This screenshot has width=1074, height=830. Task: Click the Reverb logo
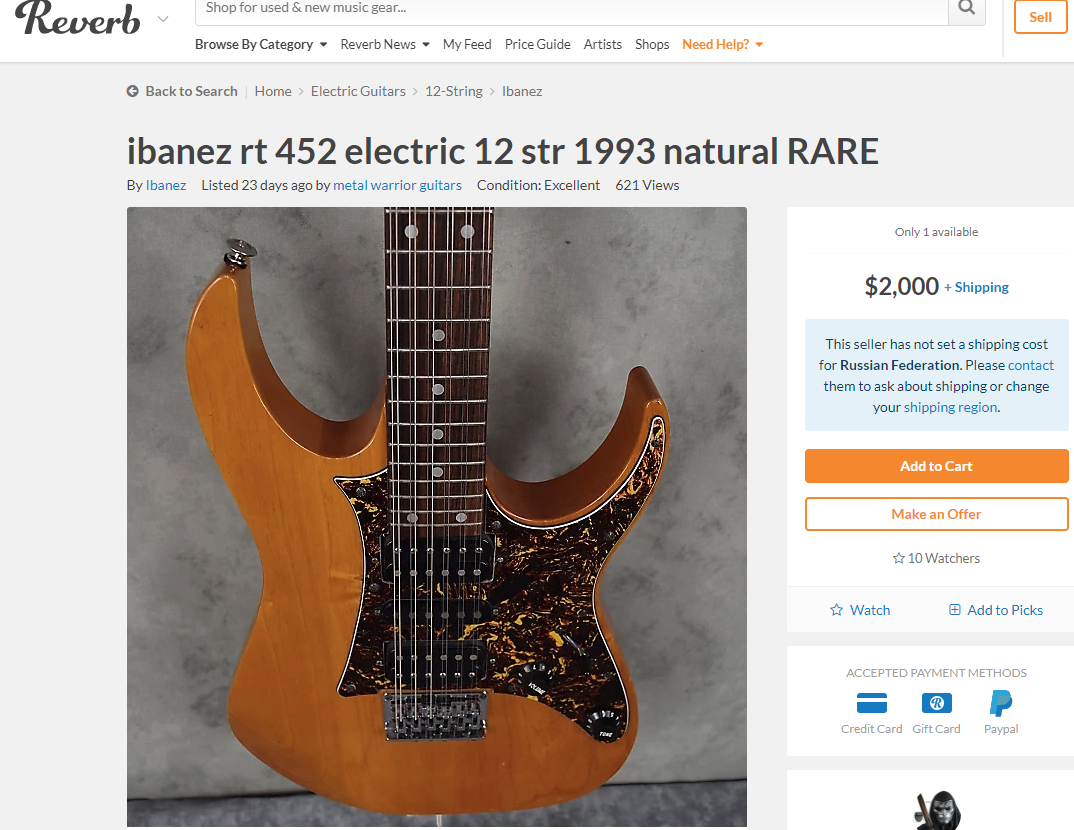point(77,18)
